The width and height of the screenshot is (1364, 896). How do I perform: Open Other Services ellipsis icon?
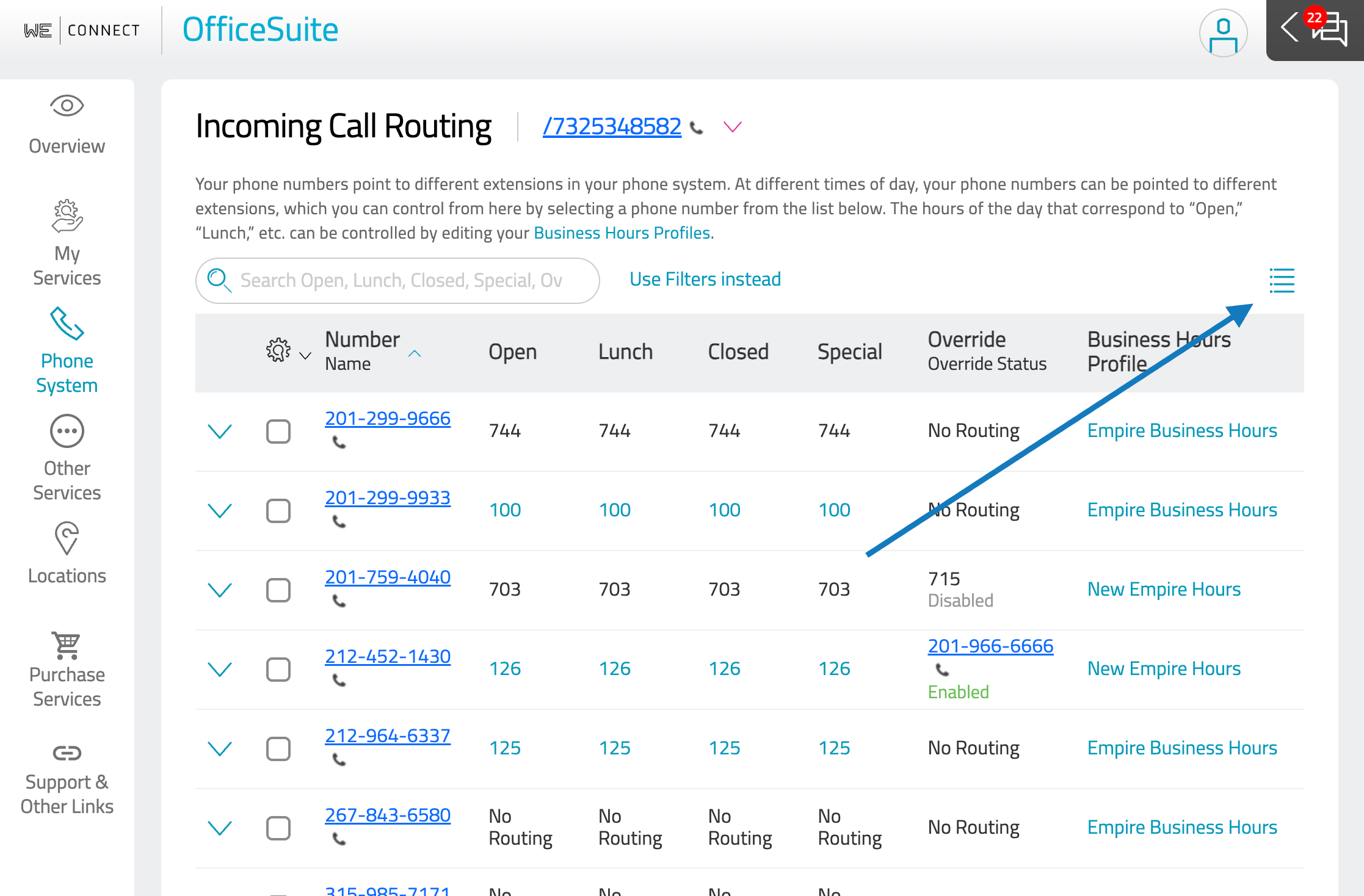[67, 432]
